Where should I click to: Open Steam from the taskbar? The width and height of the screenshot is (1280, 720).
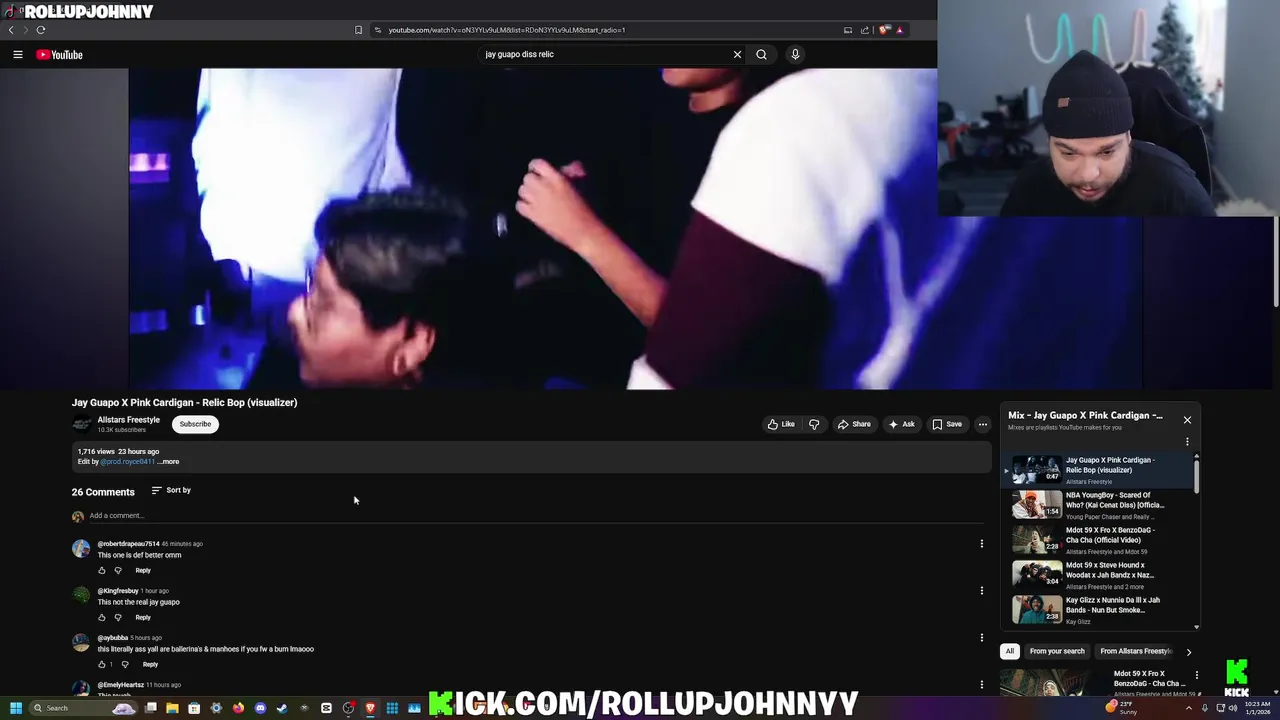coord(282,708)
